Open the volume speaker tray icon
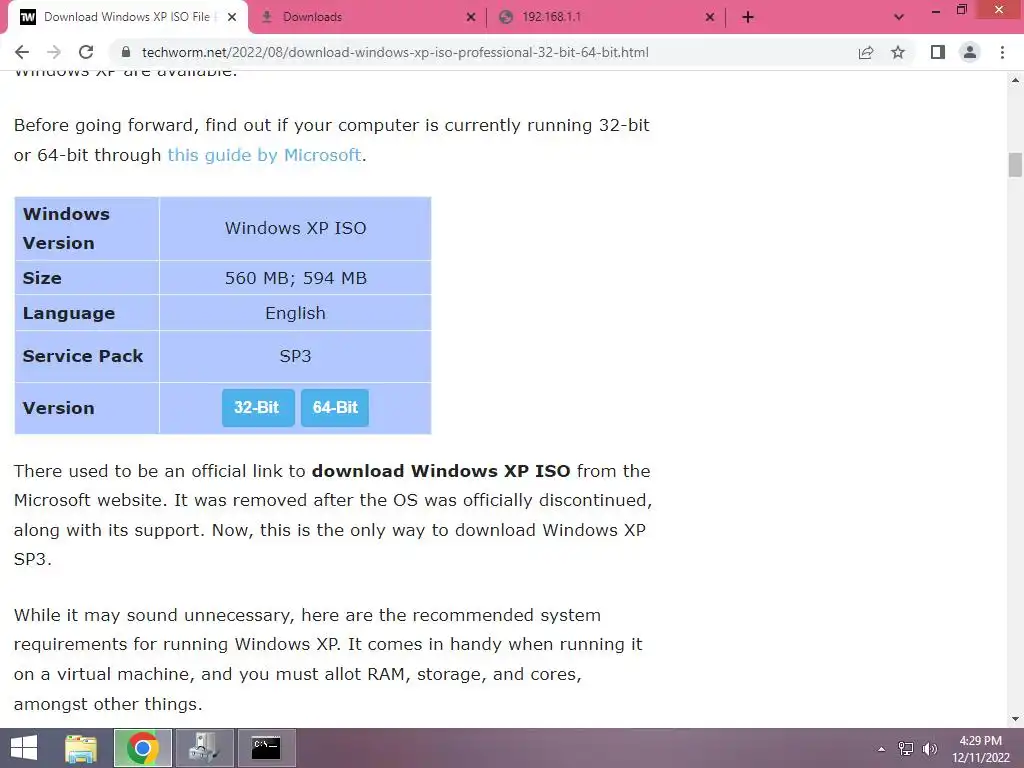This screenshot has width=1024, height=768. click(930, 748)
